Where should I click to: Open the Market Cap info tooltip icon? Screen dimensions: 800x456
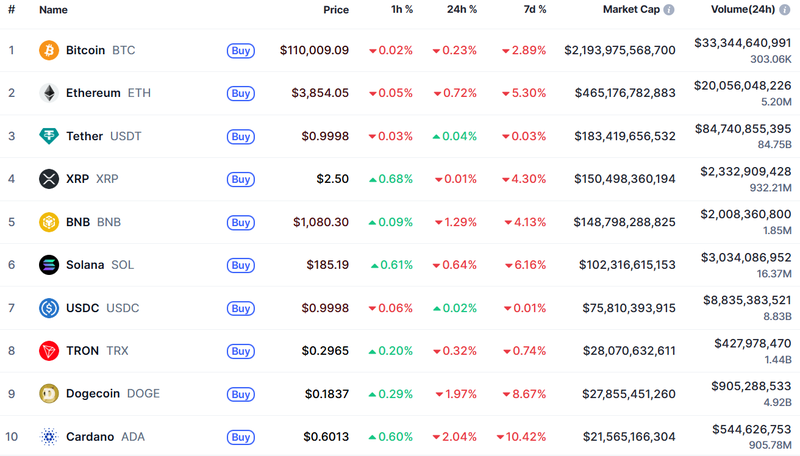tap(669, 10)
